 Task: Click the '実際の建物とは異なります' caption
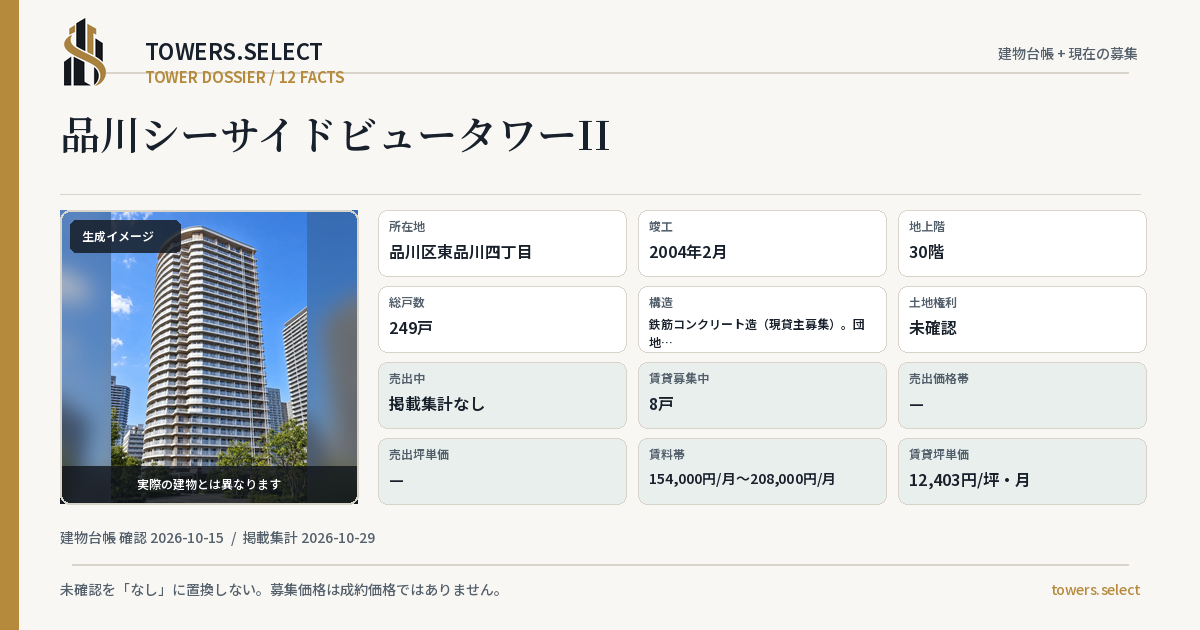point(209,484)
